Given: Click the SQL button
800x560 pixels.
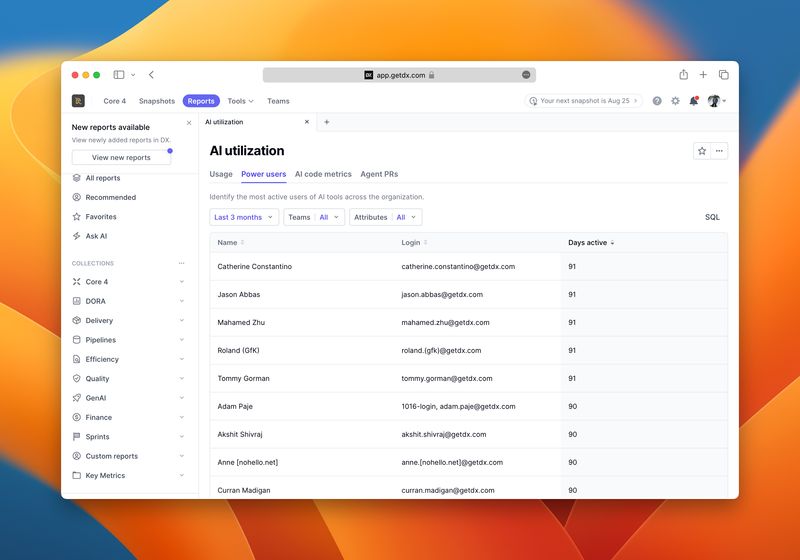Looking at the screenshot, I should pyautogui.click(x=712, y=217).
